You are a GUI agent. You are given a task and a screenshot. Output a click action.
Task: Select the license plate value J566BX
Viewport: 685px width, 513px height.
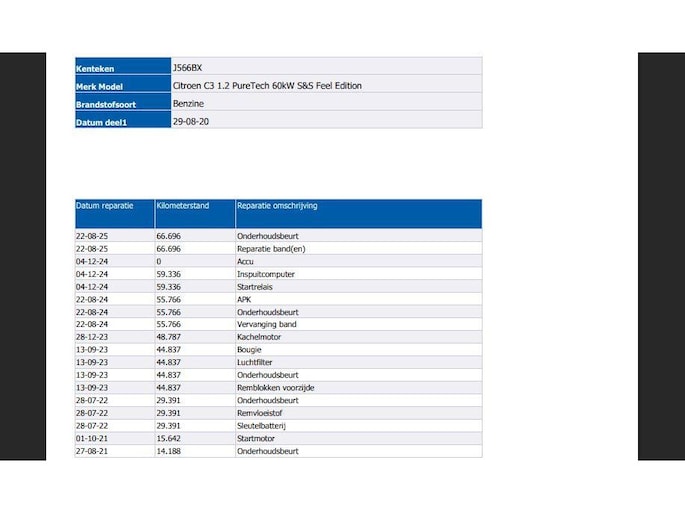(187, 68)
